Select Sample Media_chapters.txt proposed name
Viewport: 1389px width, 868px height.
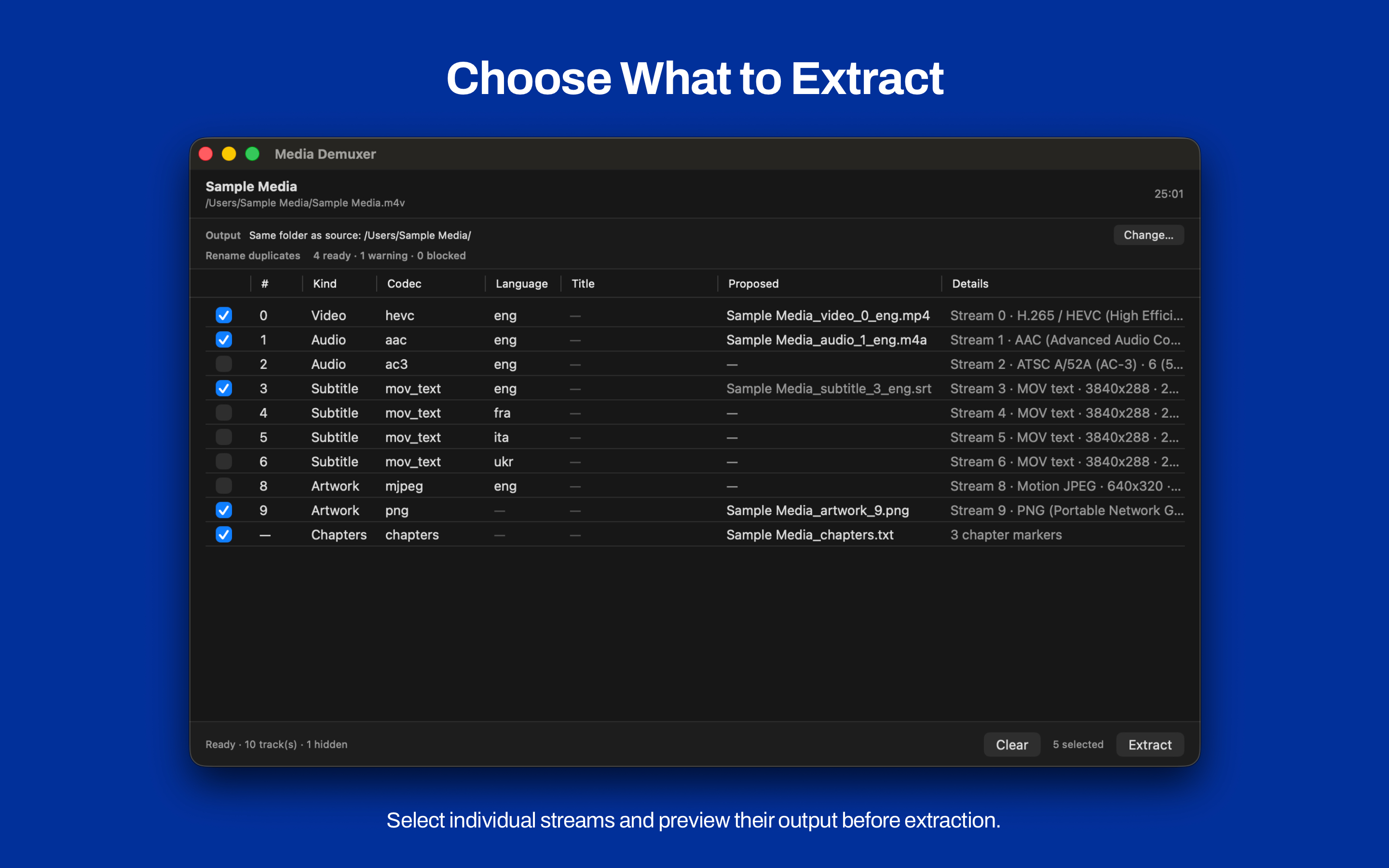tap(810, 535)
